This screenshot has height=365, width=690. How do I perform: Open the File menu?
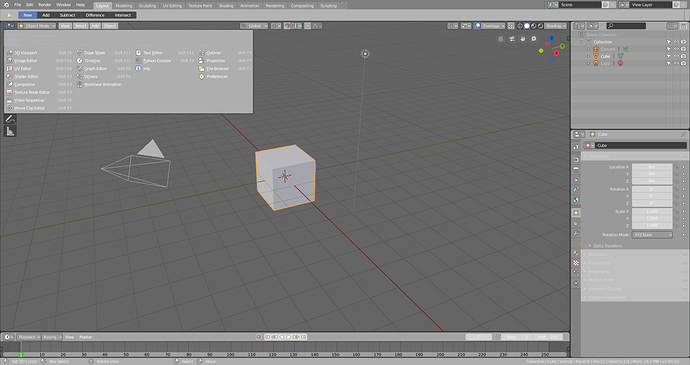pyautogui.click(x=18, y=5)
